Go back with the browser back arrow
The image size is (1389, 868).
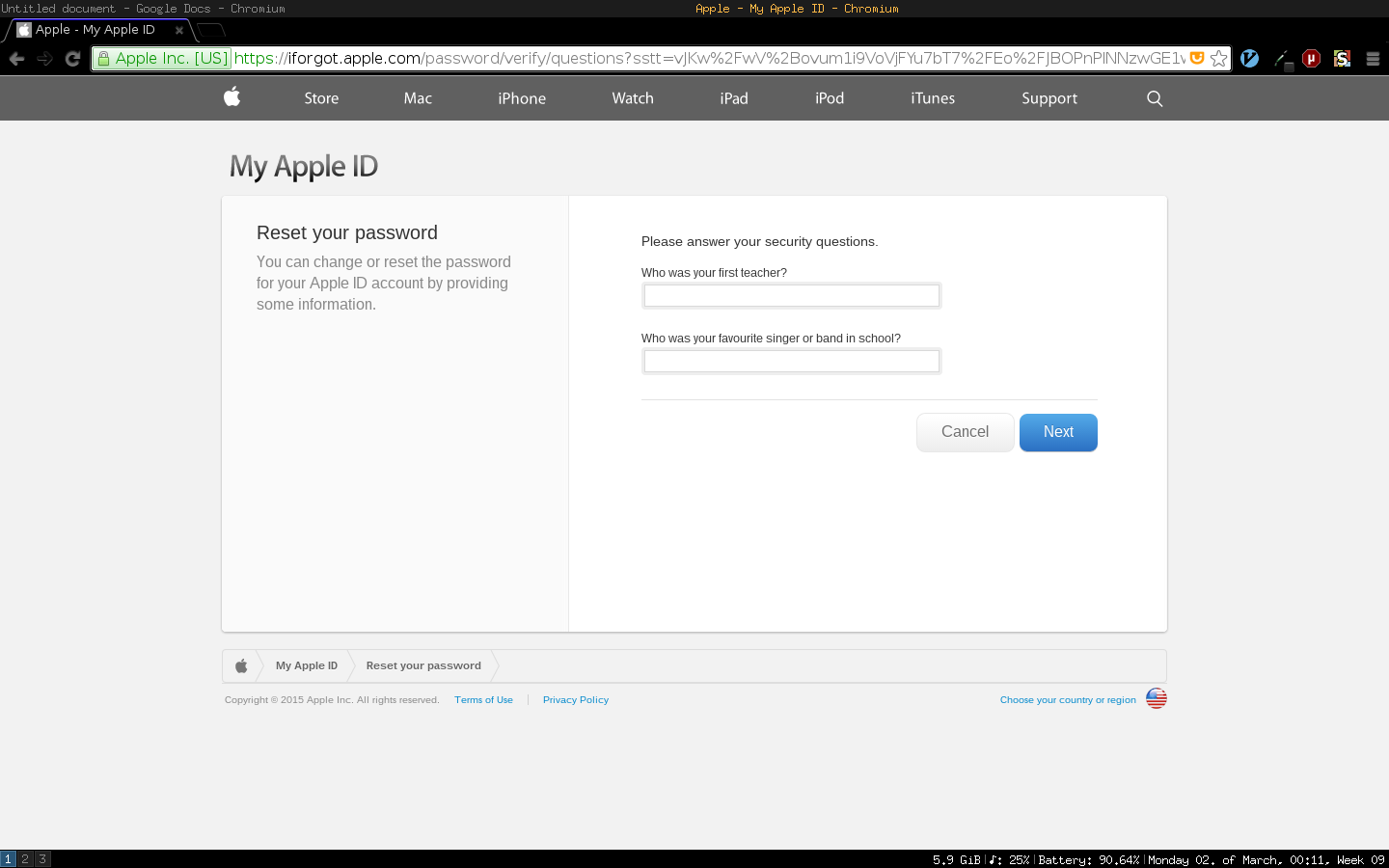pos(16,59)
